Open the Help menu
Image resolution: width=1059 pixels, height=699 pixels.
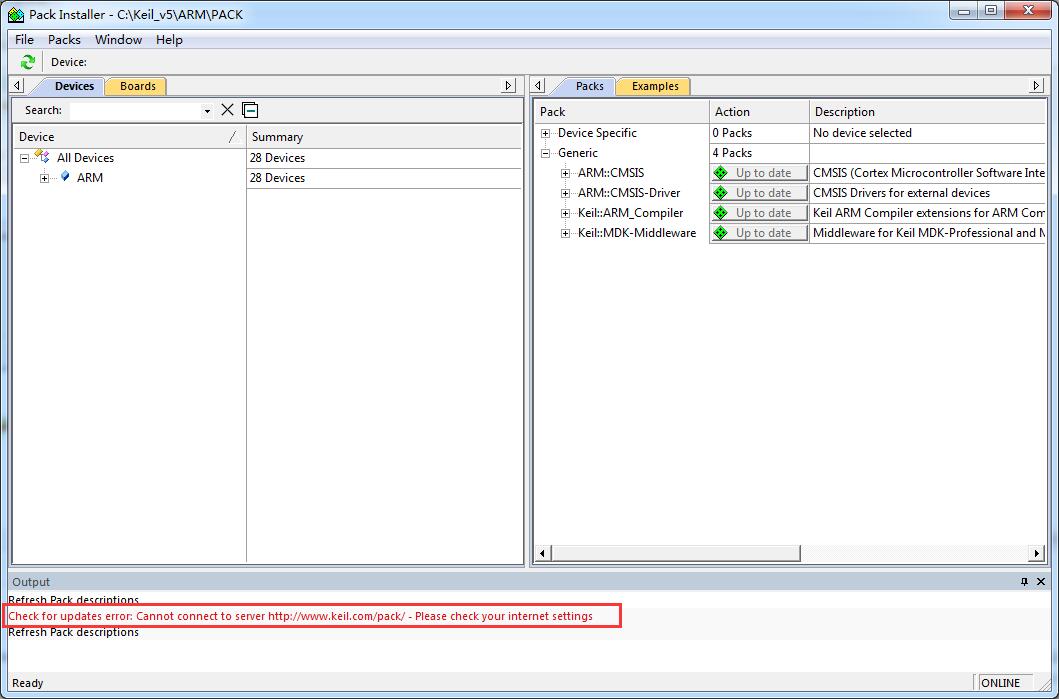pos(169,40)
